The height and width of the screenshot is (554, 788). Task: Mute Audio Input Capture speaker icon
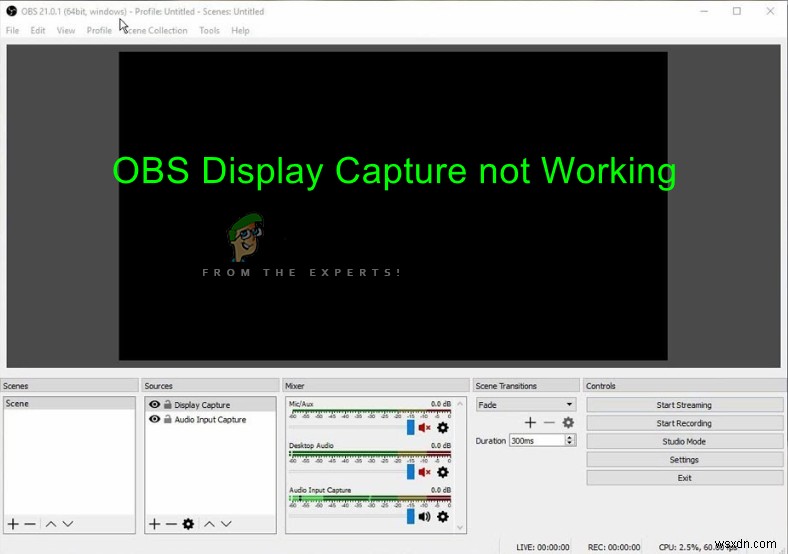425,516
